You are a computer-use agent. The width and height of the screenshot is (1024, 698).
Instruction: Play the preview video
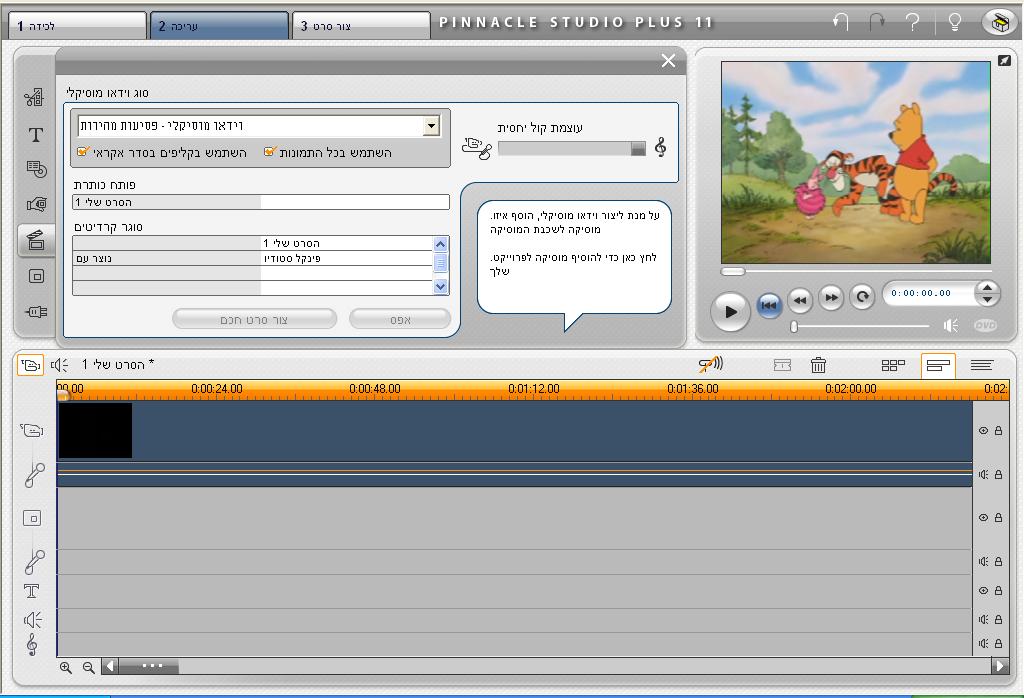tap(730, 311)
